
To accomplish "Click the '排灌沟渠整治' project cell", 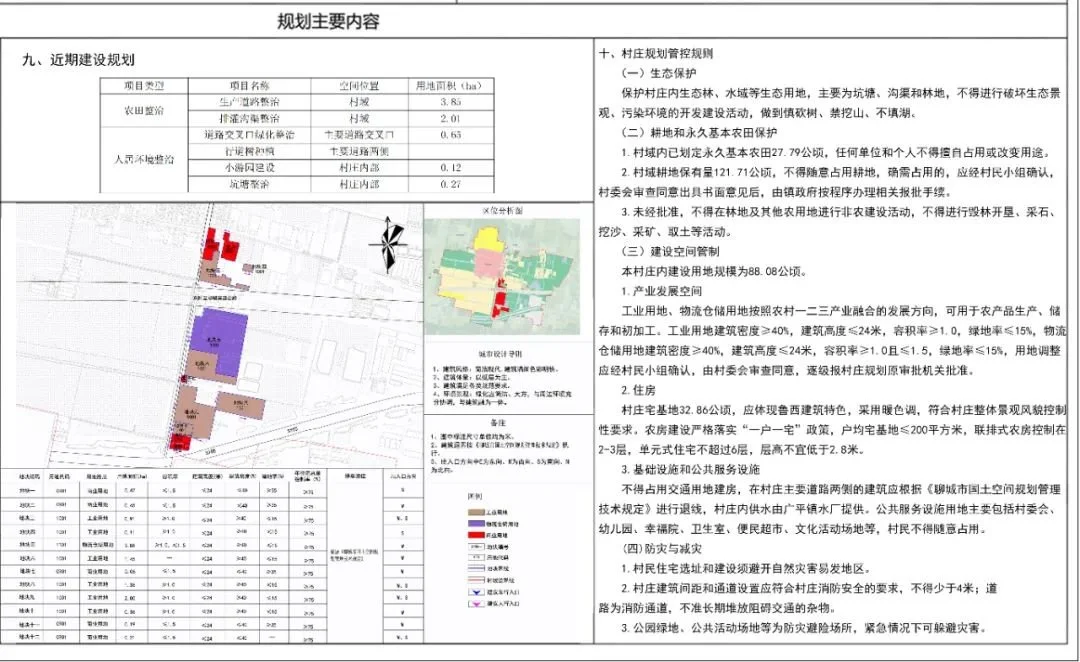I will [x=249, y=118].
